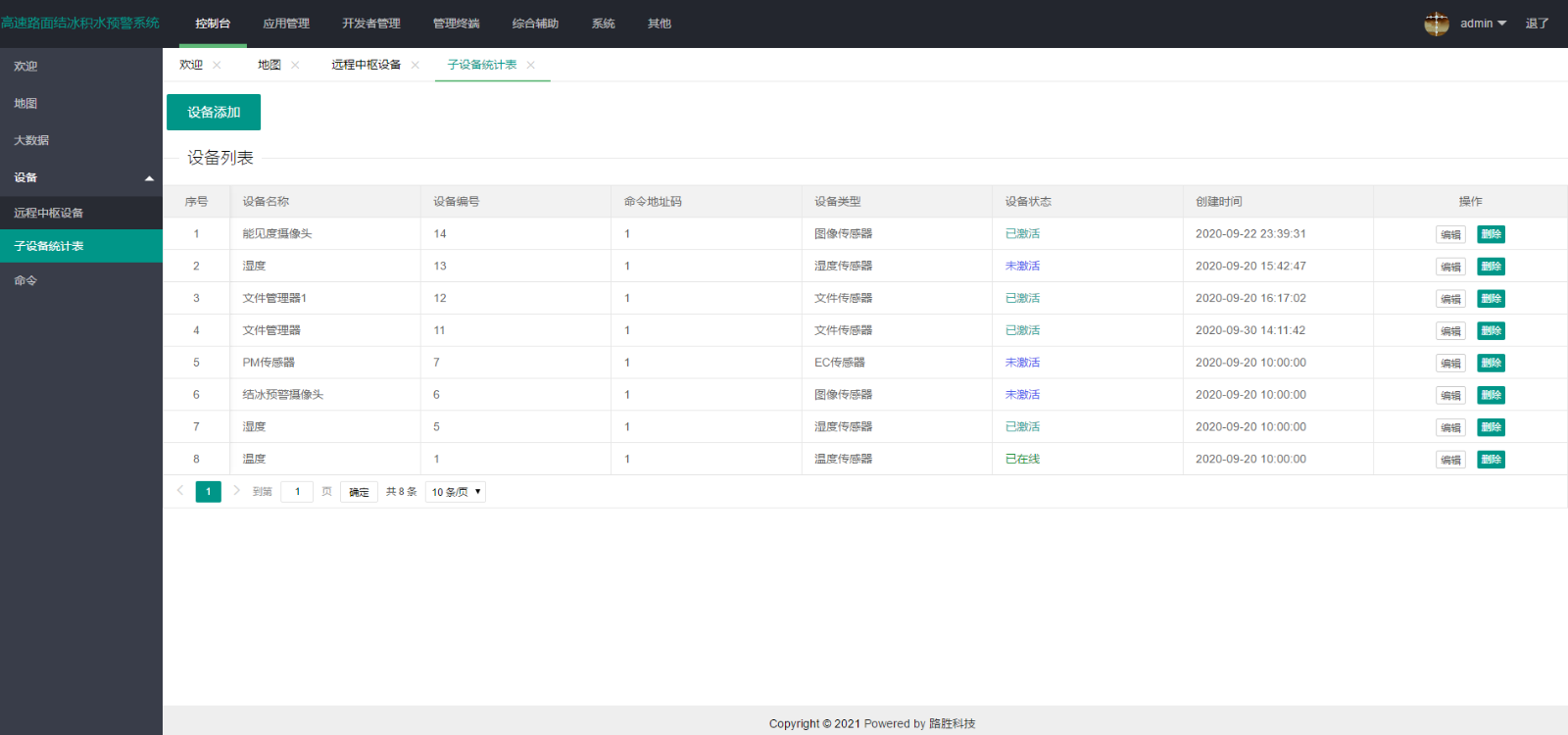Go to previous page arrow
The image size is (1568, 735).
[x=180, y=491]
